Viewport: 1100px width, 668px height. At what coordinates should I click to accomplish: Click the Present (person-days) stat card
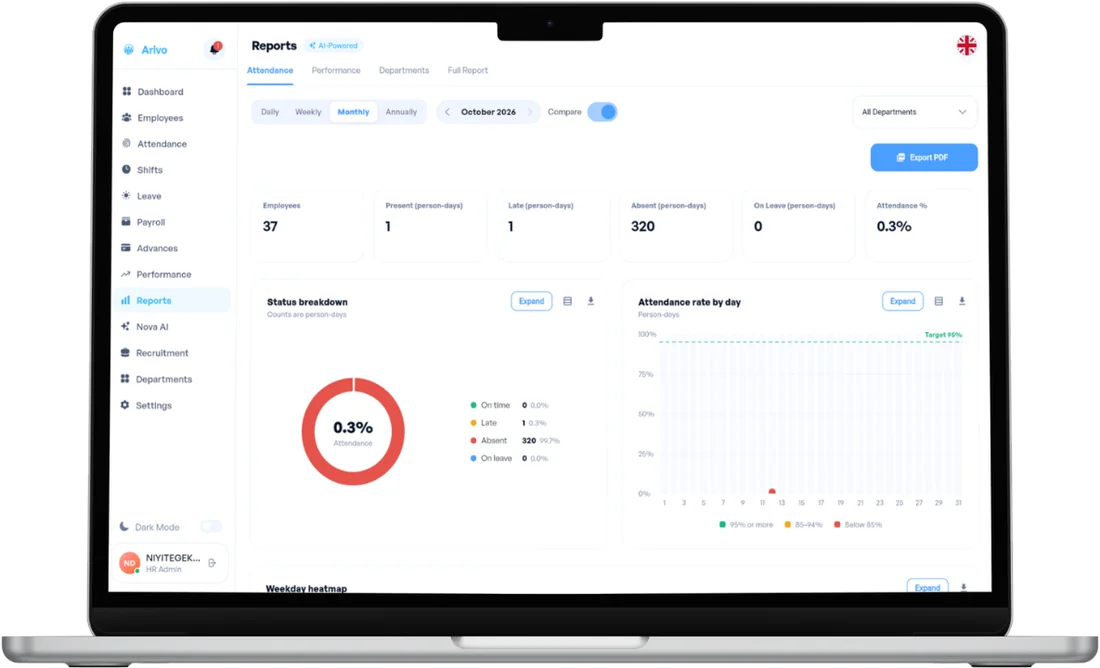[x=430, y=226]
